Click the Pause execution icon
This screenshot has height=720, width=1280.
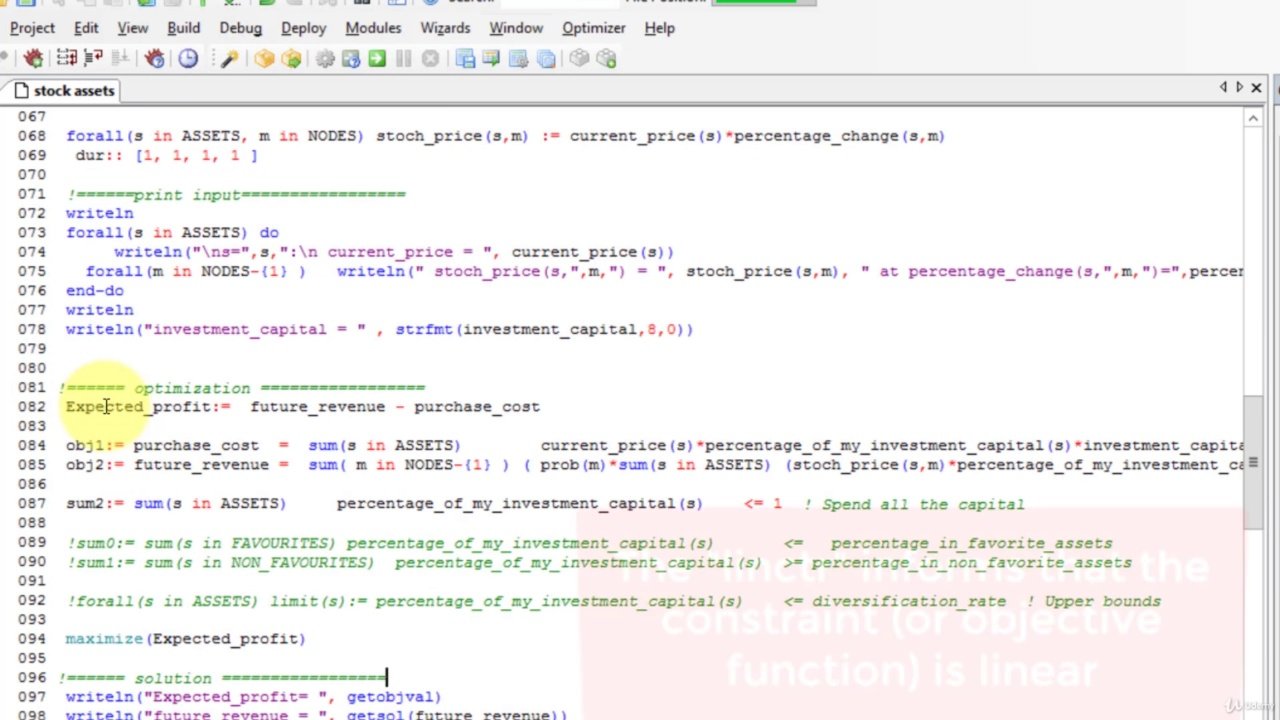(x=403, y=59)
